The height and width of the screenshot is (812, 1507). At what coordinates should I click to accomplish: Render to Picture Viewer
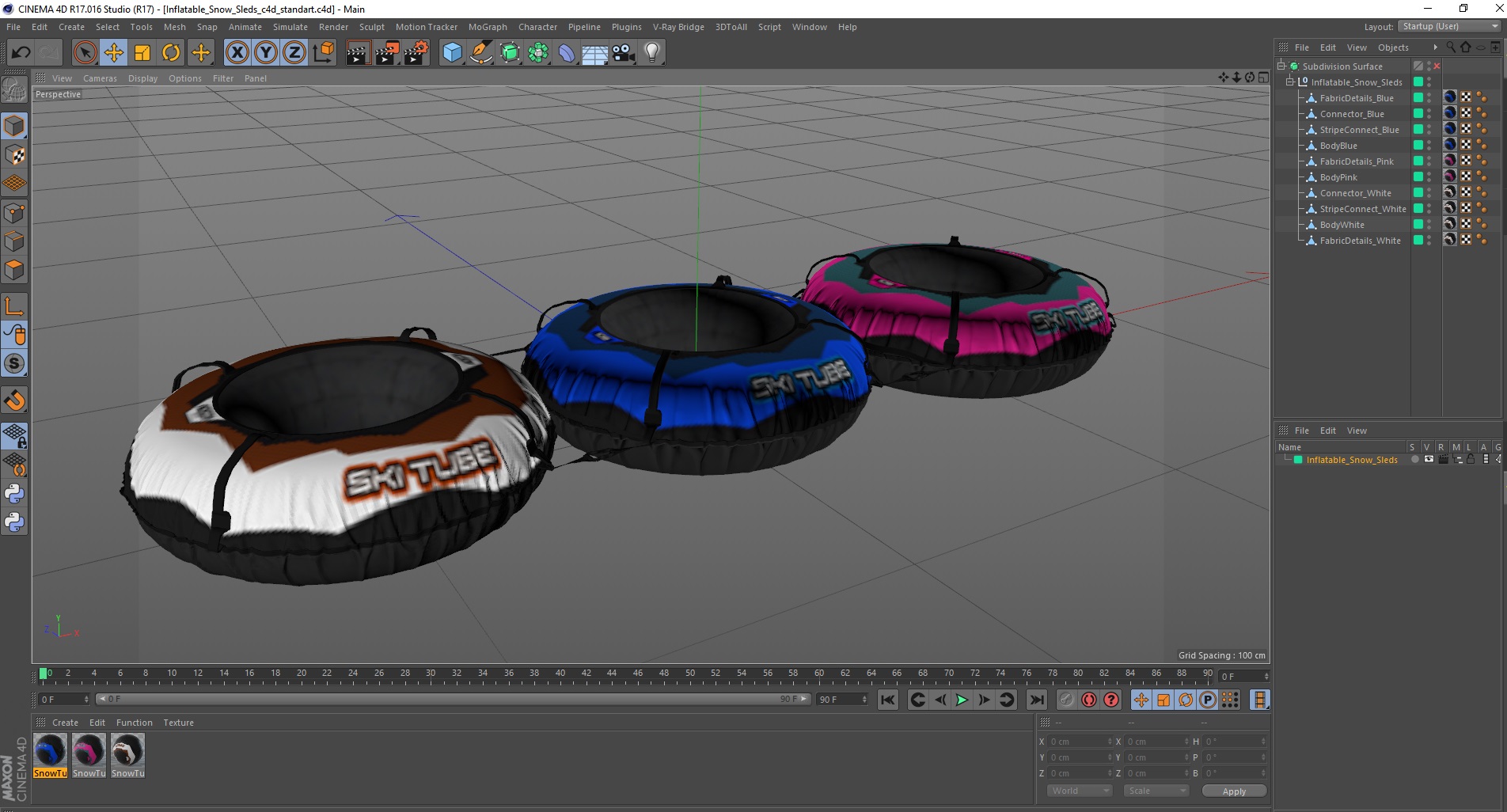tap(387, 53)
